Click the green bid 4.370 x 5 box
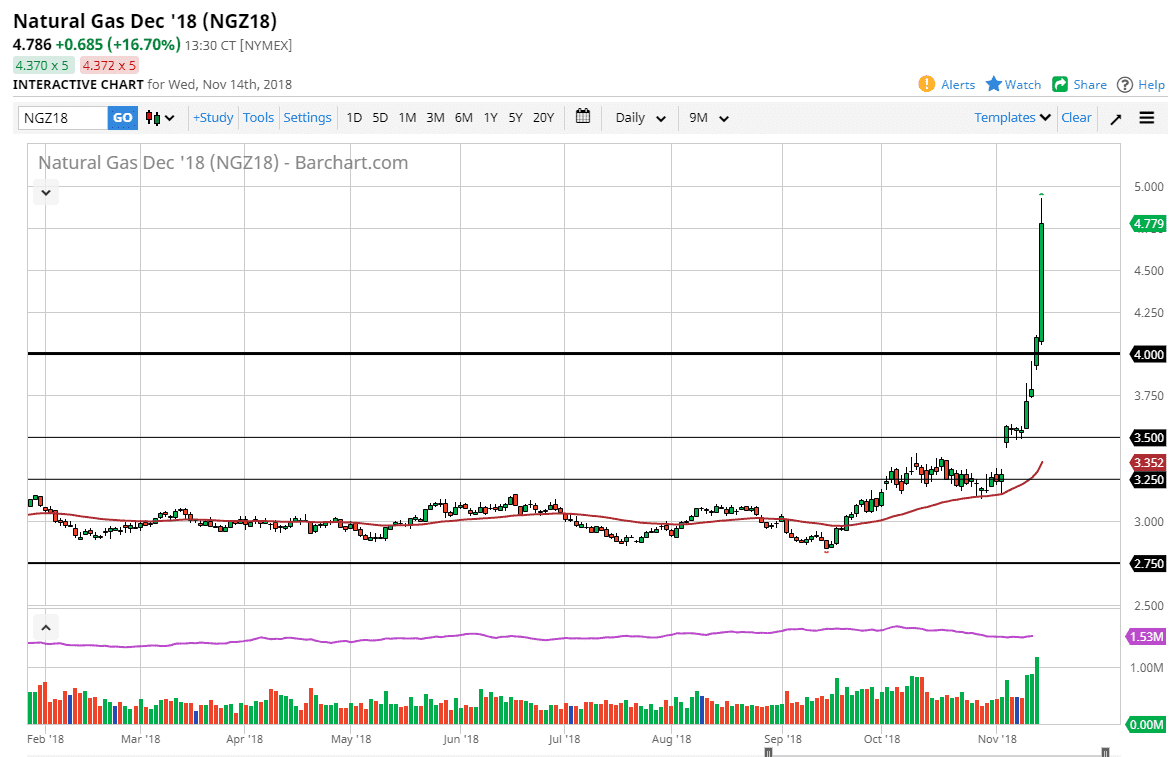 click(43, 66)
